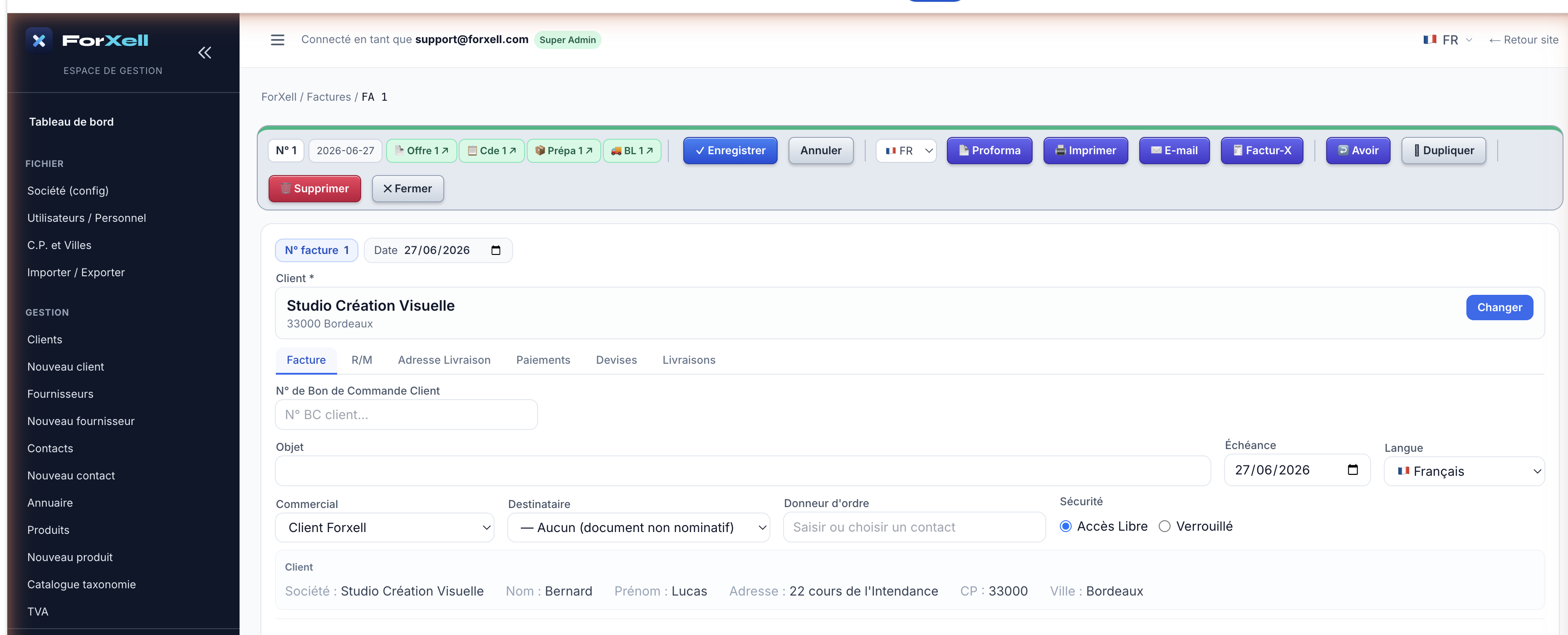Open toolbar FR language selector
1568x635 pixels.
pyautogui.click(x=906, y=151)
